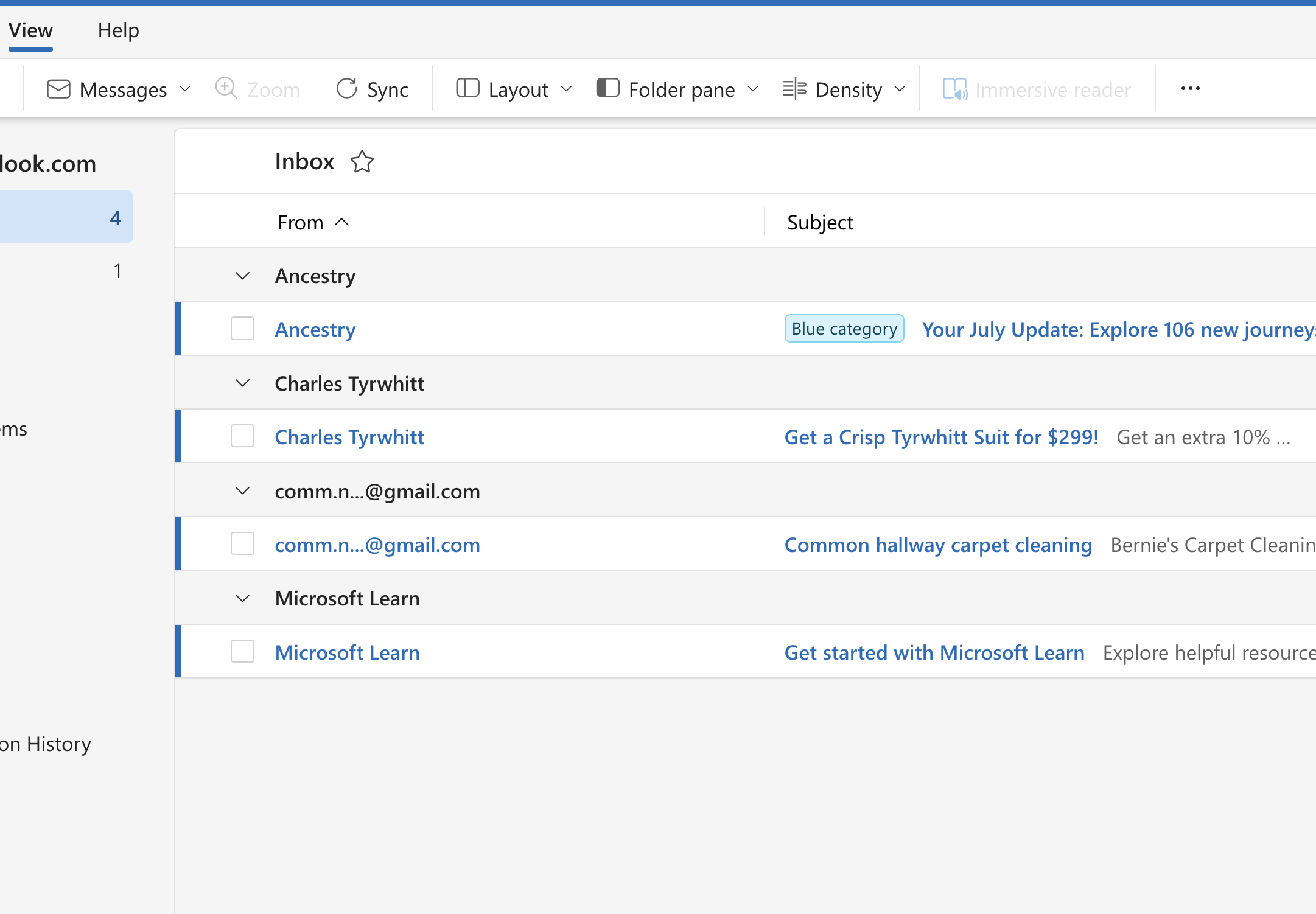Sort by the Subject column header

(820, 223)
